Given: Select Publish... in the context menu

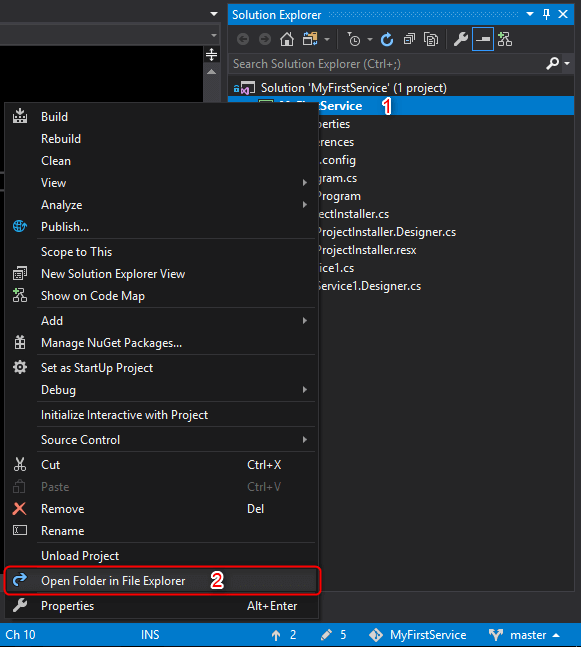Looking at the screenshot, I should (x=161, y=227).
